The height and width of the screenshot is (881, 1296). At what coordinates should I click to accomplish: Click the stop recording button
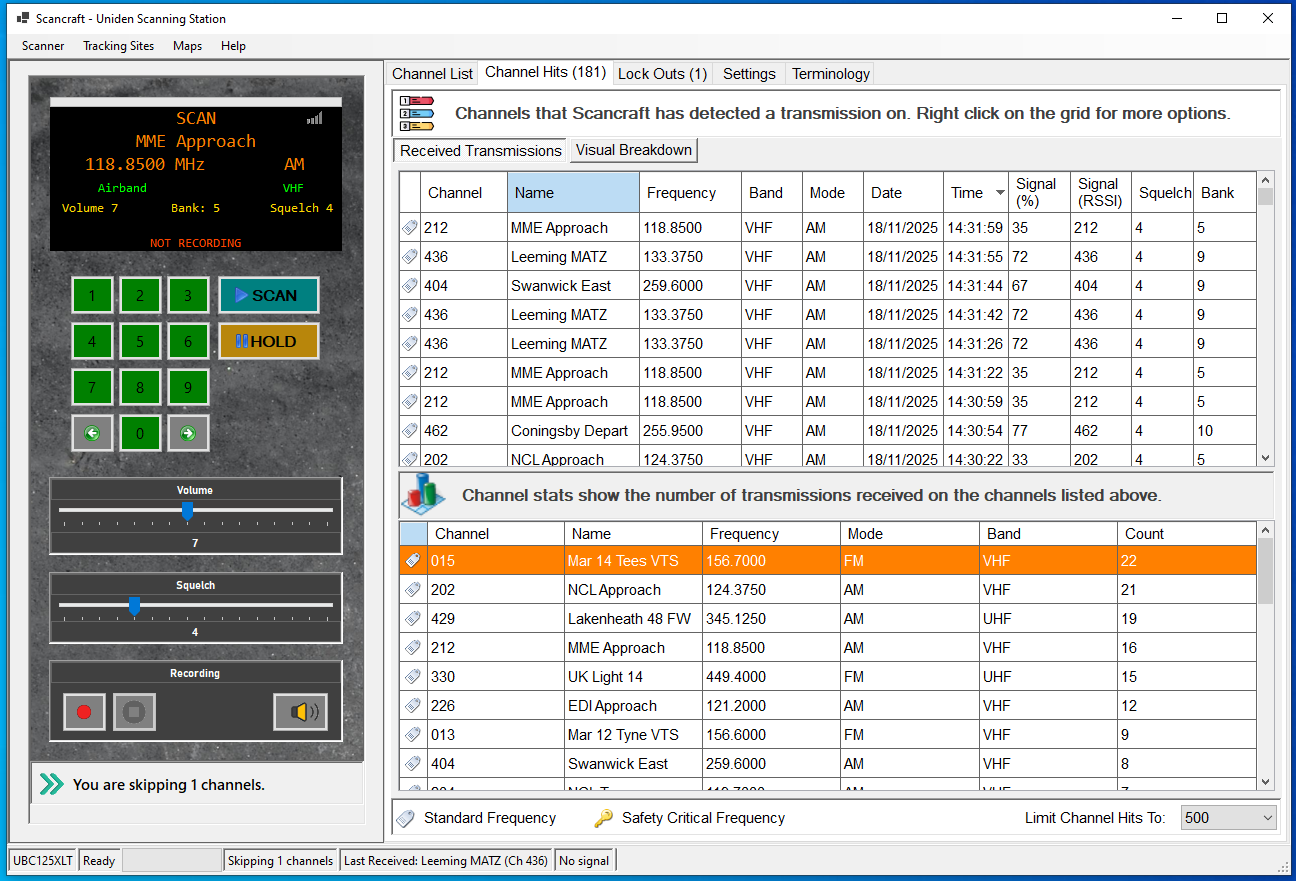click(135, 712)
